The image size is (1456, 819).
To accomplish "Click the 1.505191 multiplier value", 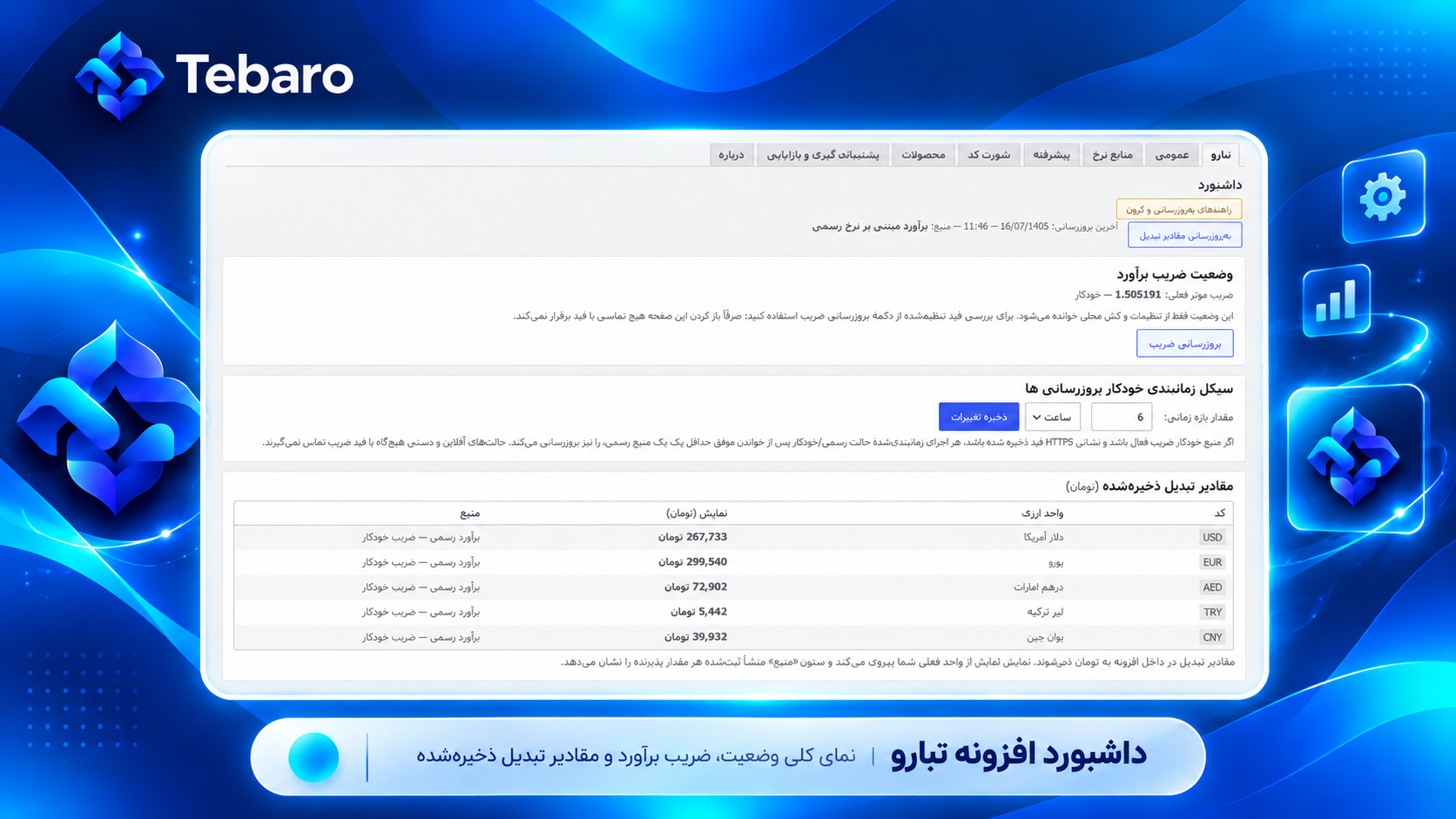I will click(1137, 295).
